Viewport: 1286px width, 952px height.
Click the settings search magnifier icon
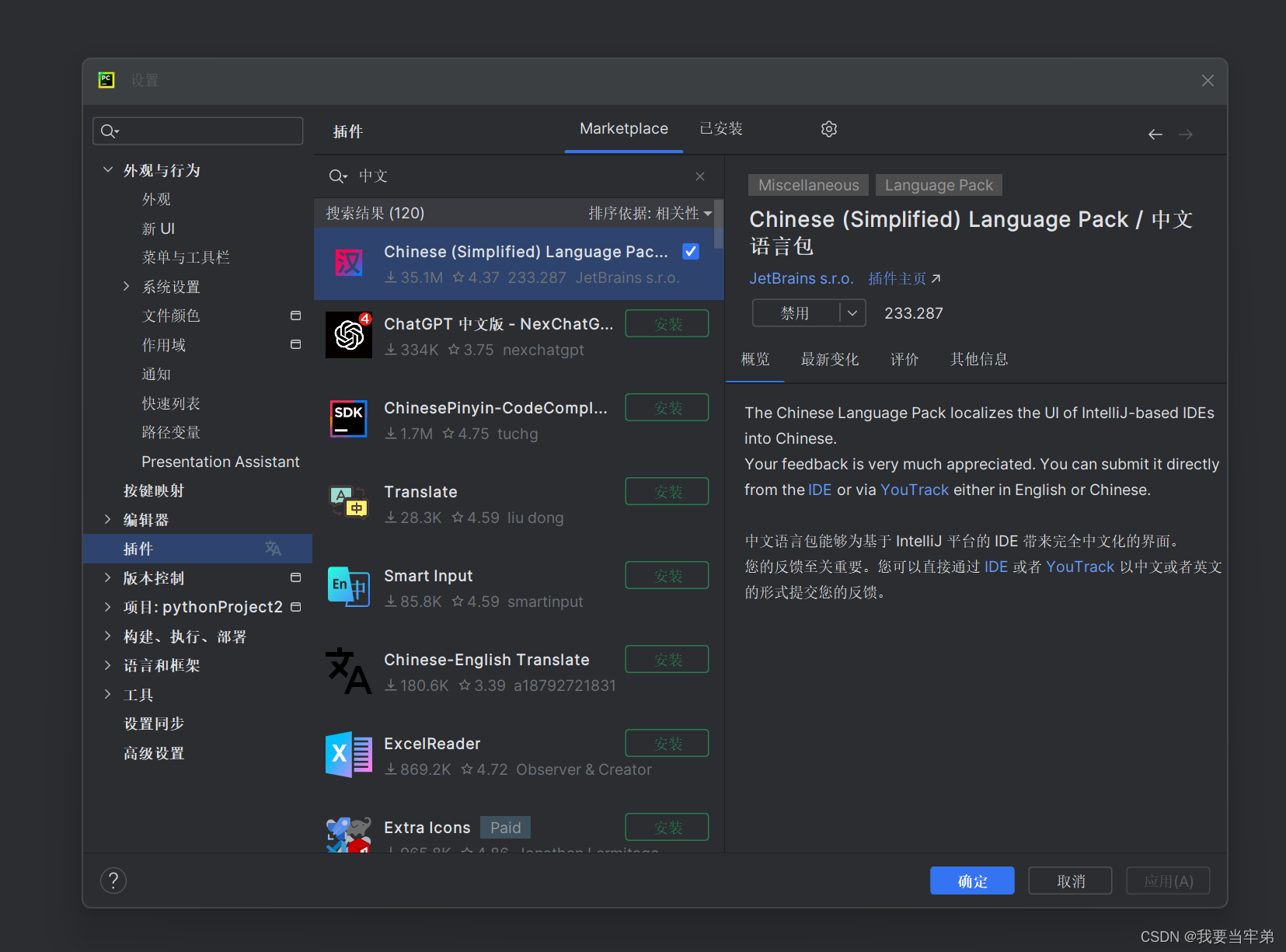coord(110,131)
